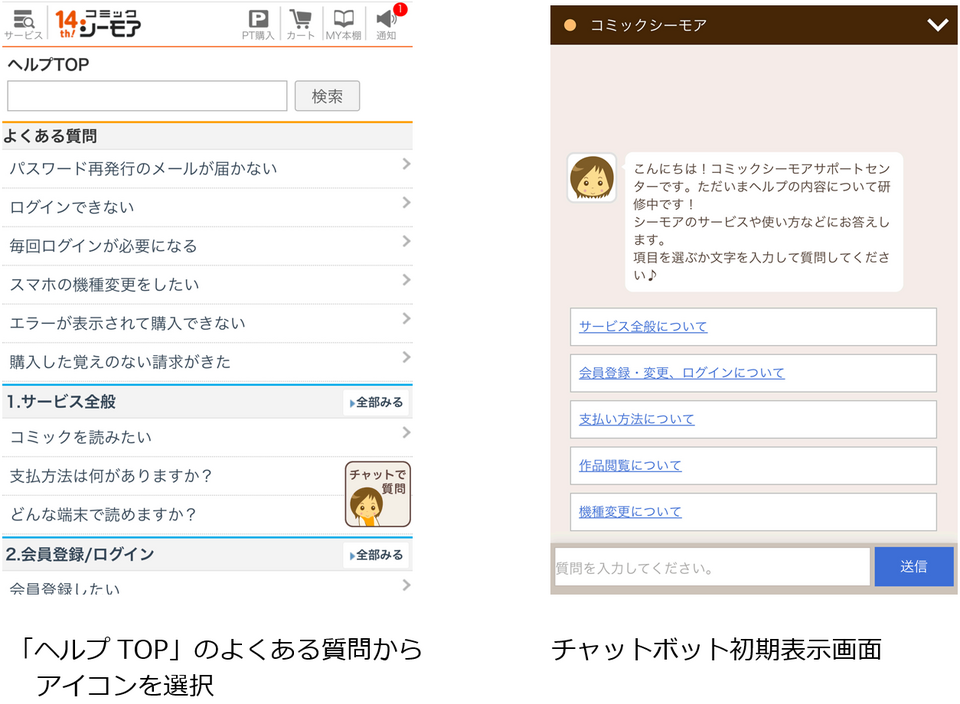Image resolution: width=960 pixels, height=704 pixels.
Task: Open the PT purchase icon
Action: click(x=258, y=22)
